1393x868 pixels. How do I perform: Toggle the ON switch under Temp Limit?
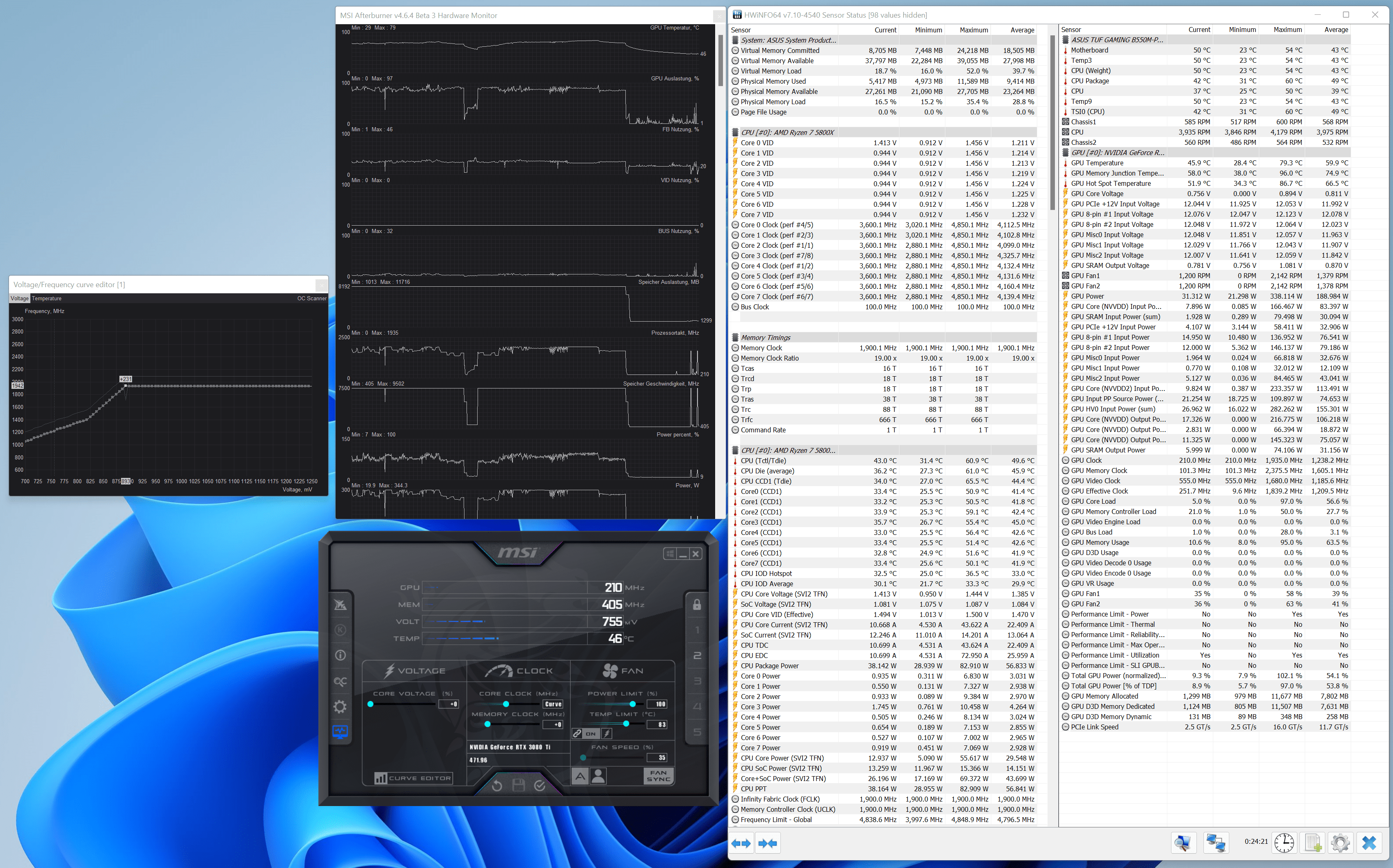click(591, 734)
